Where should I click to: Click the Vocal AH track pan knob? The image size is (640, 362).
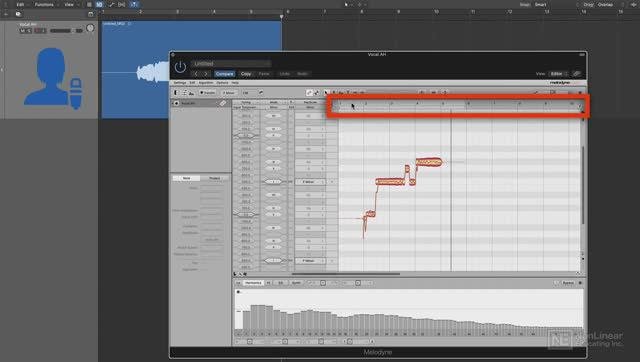pos(90,28)
